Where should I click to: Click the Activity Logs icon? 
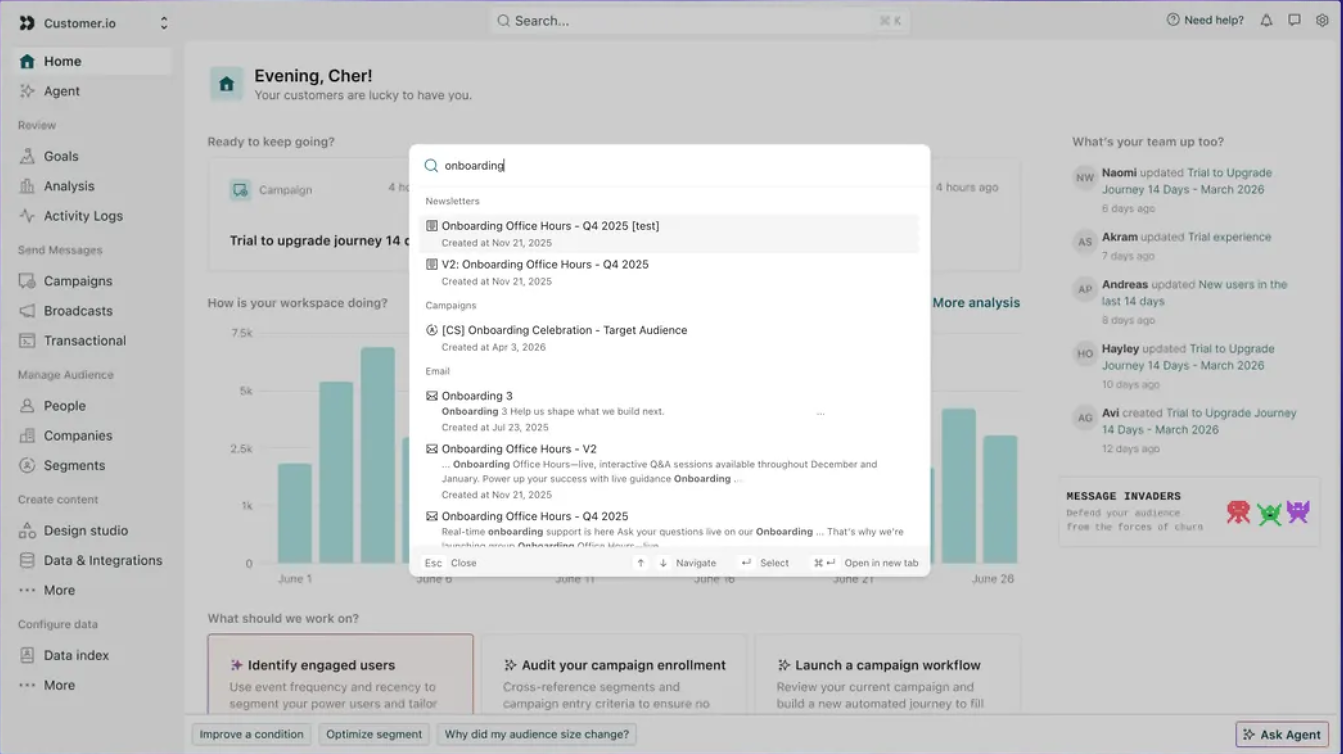point(27,216)
